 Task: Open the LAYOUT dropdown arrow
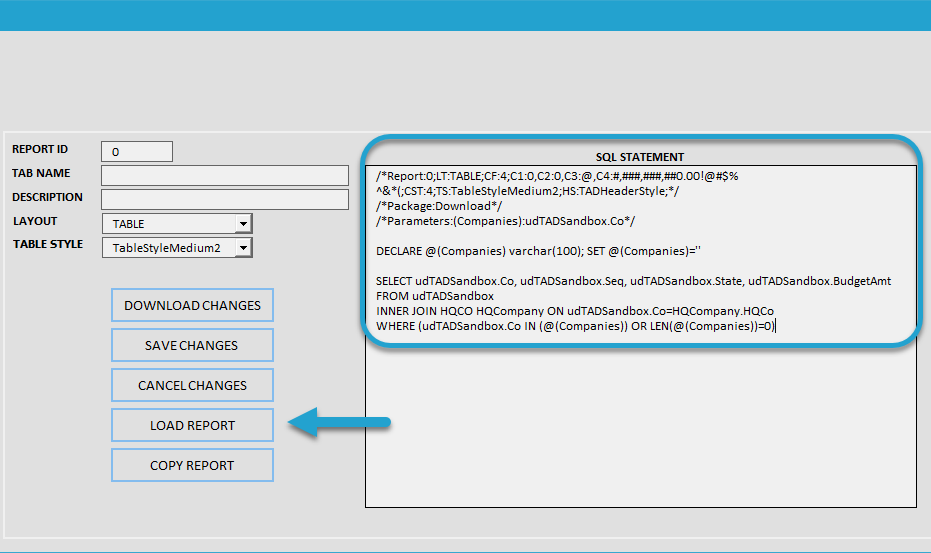point(243,224)
